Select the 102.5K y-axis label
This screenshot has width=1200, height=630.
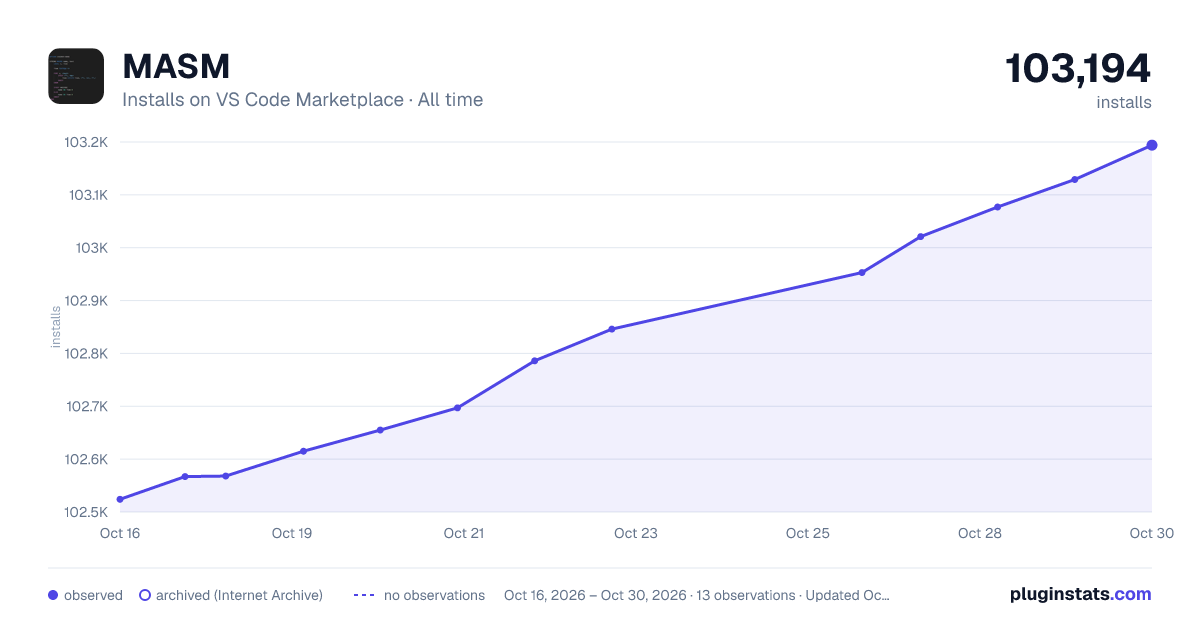tap(86, 513)
